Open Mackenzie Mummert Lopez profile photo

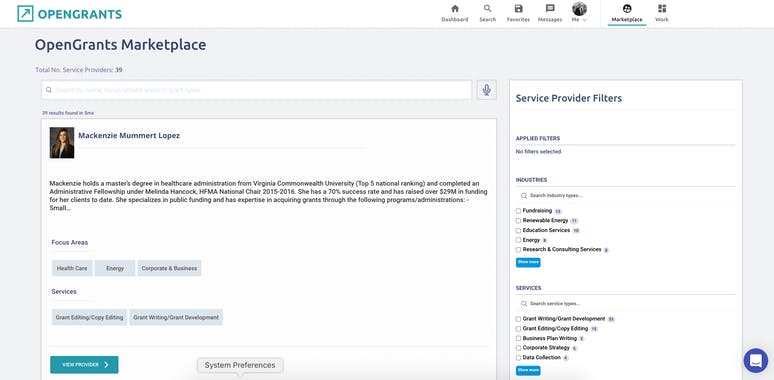pos(62,143)
